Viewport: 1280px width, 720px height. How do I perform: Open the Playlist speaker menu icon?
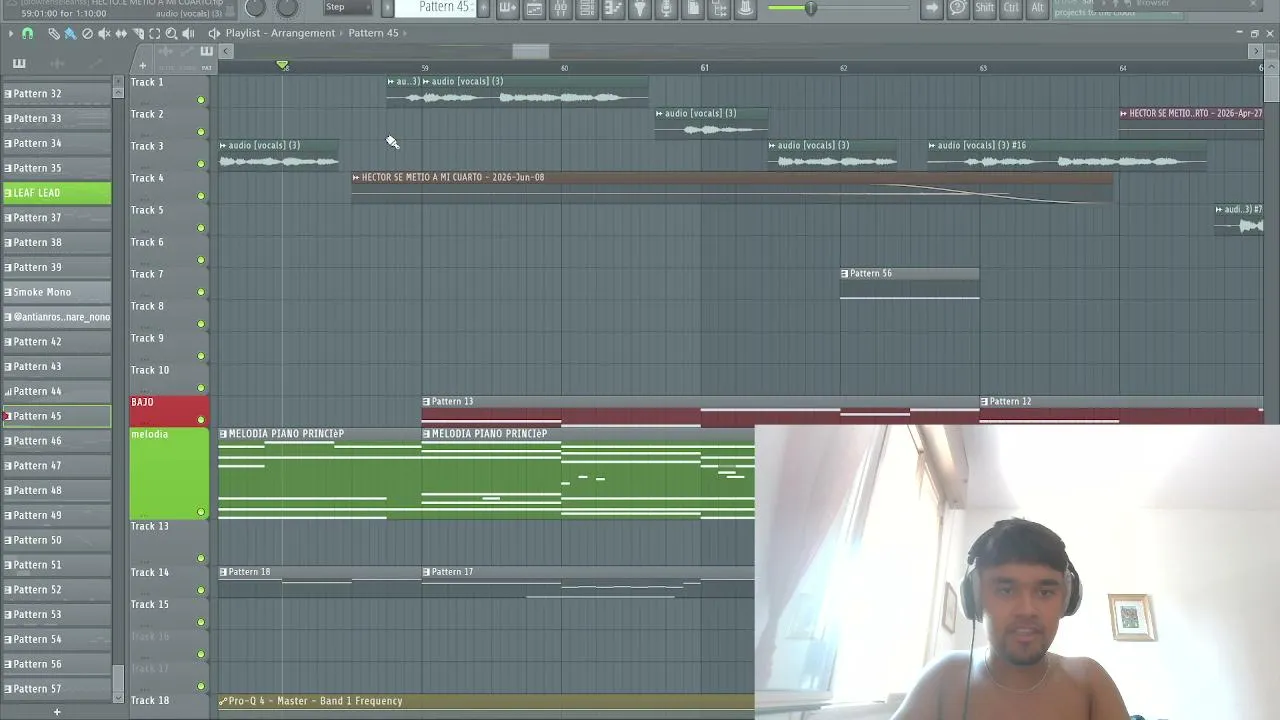(x=214, y=33)
